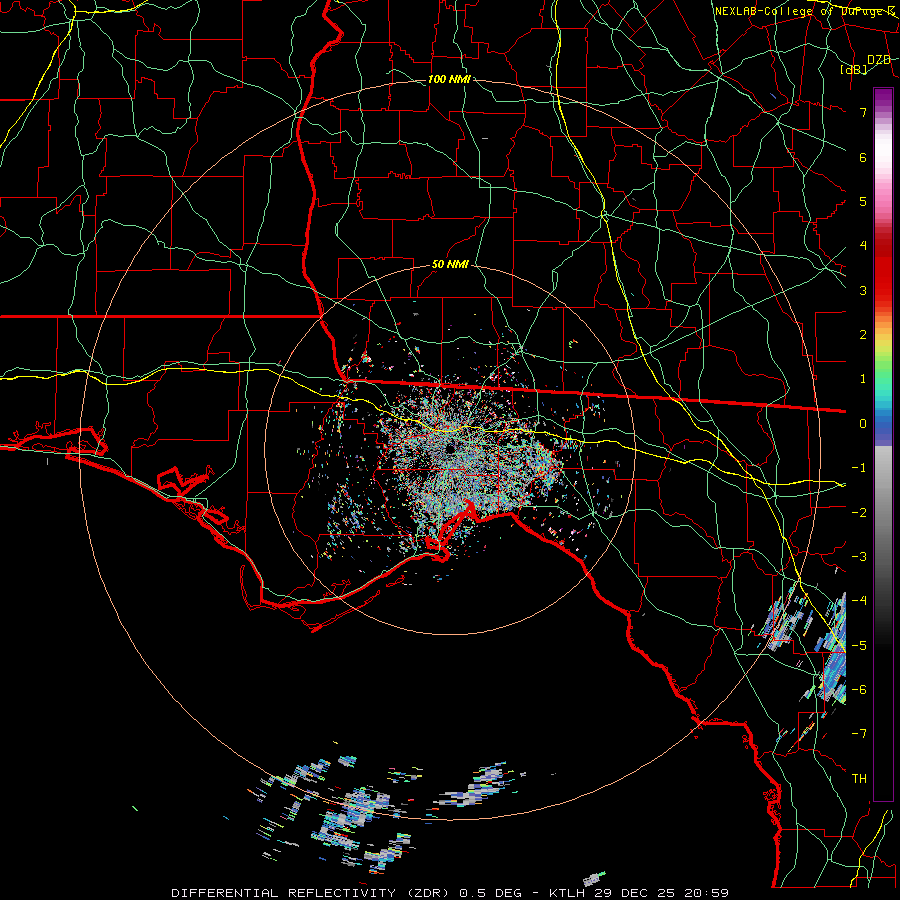Click the NEXLAB-College of DuPage credit text
This screenshot has height=900, width=900.
805,11
